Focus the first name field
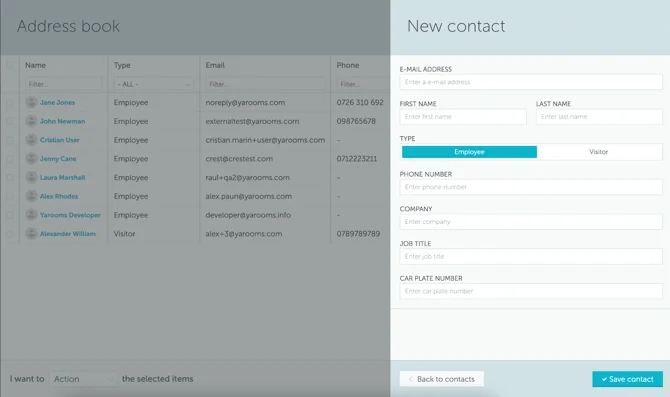Viewport: 670px width, 397px height. pyautogui.click(x=463, y=117)
